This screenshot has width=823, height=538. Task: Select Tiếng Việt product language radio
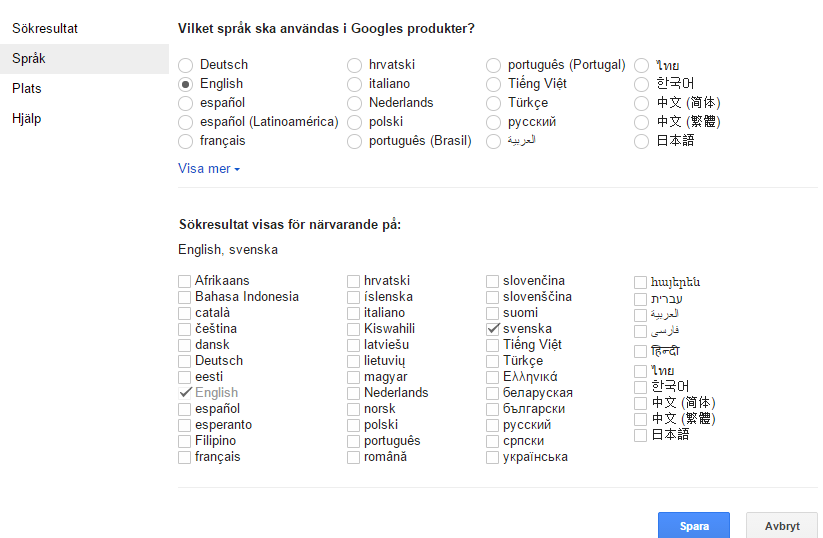(x=493, y=84)
